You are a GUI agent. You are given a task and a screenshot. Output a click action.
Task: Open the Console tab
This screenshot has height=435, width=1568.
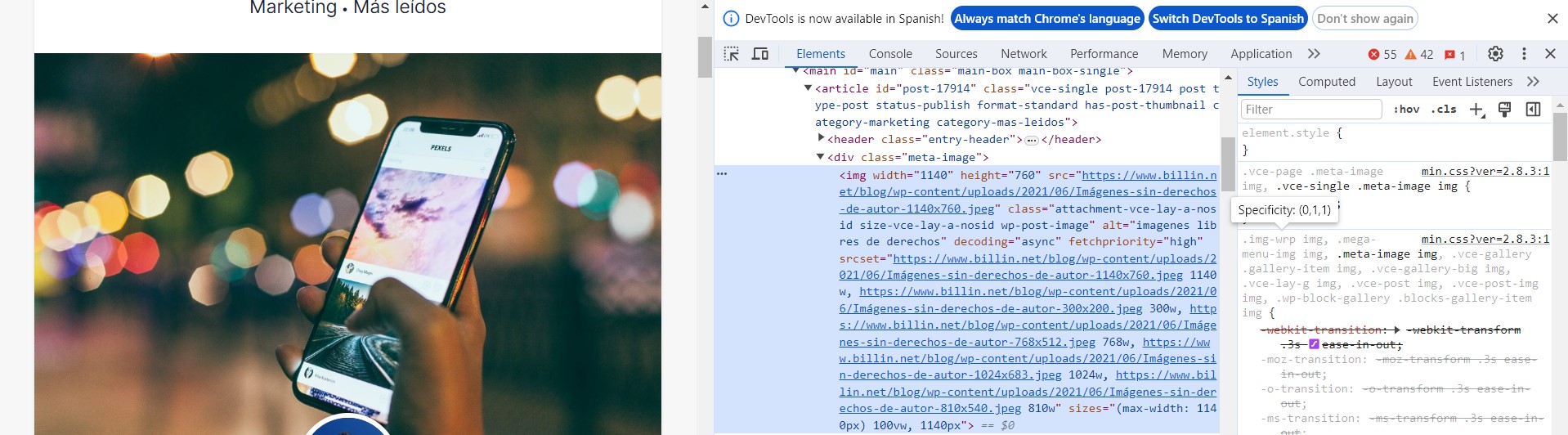click(x=890, y=54)
